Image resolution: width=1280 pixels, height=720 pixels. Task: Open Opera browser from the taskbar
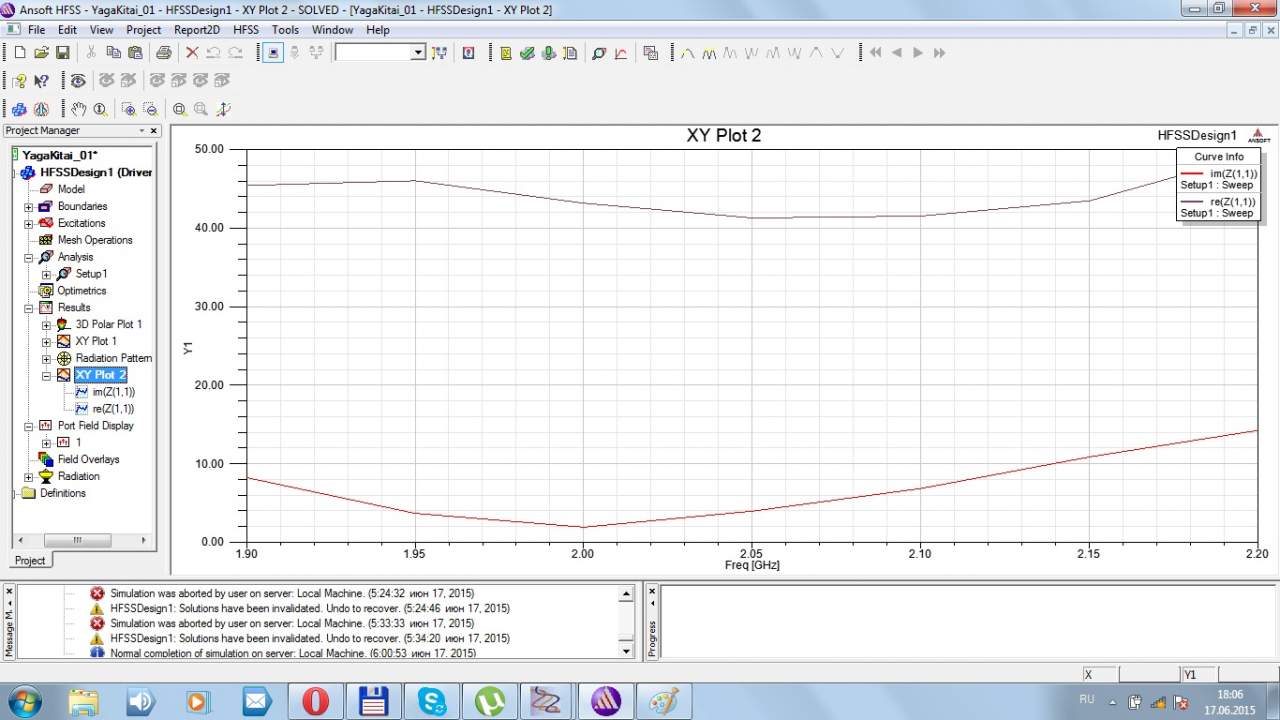pyautogui.click(x=315, y=701)
